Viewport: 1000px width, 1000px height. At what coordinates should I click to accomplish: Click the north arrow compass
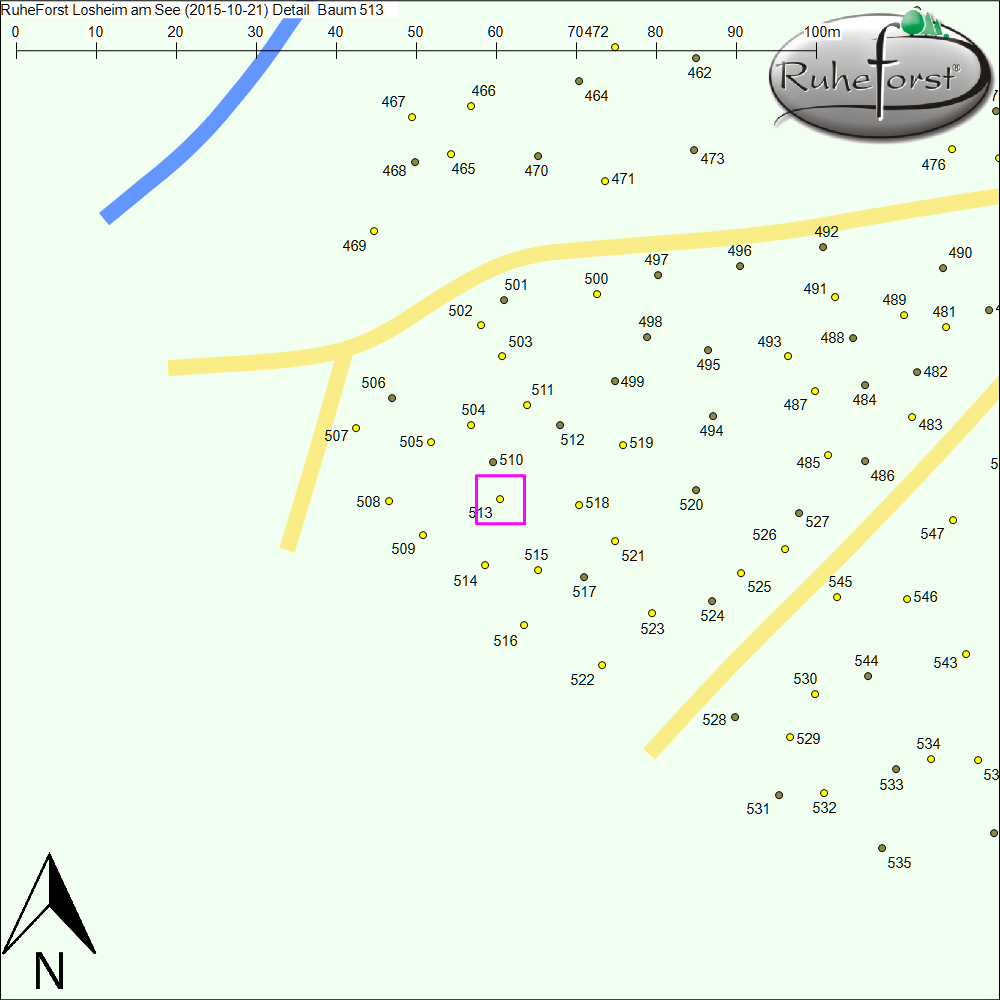tap(49, 920)
